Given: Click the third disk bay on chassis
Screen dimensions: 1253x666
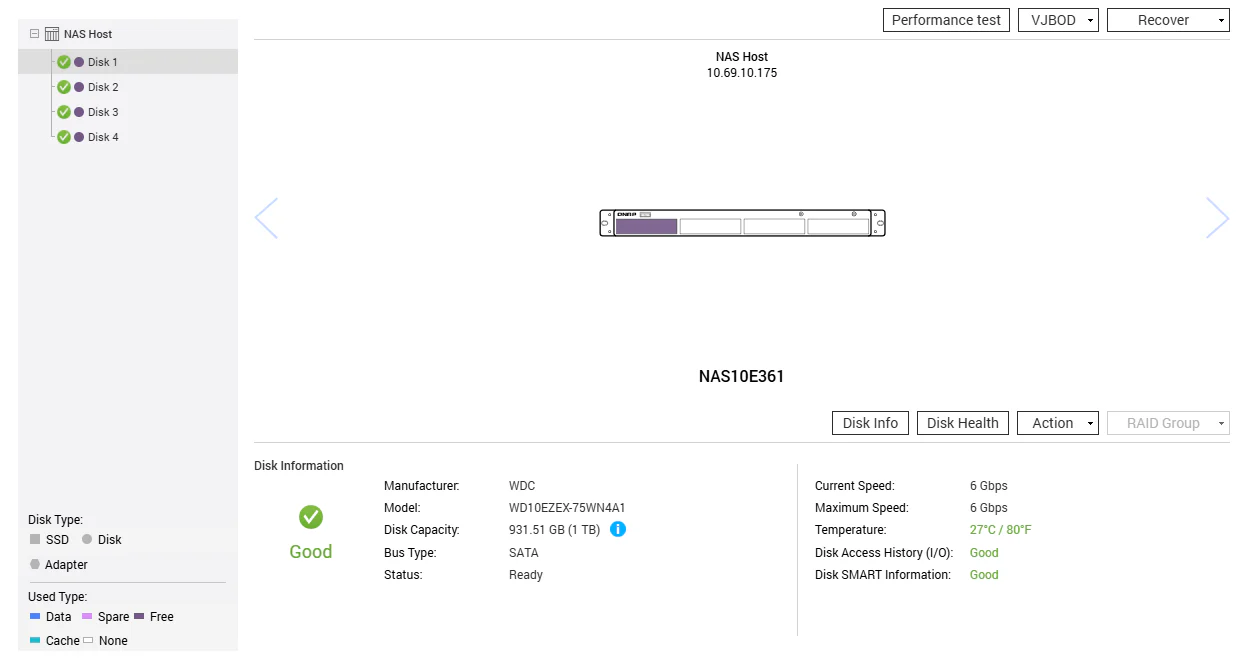Looking at the screenshot, I should [774, 226].
